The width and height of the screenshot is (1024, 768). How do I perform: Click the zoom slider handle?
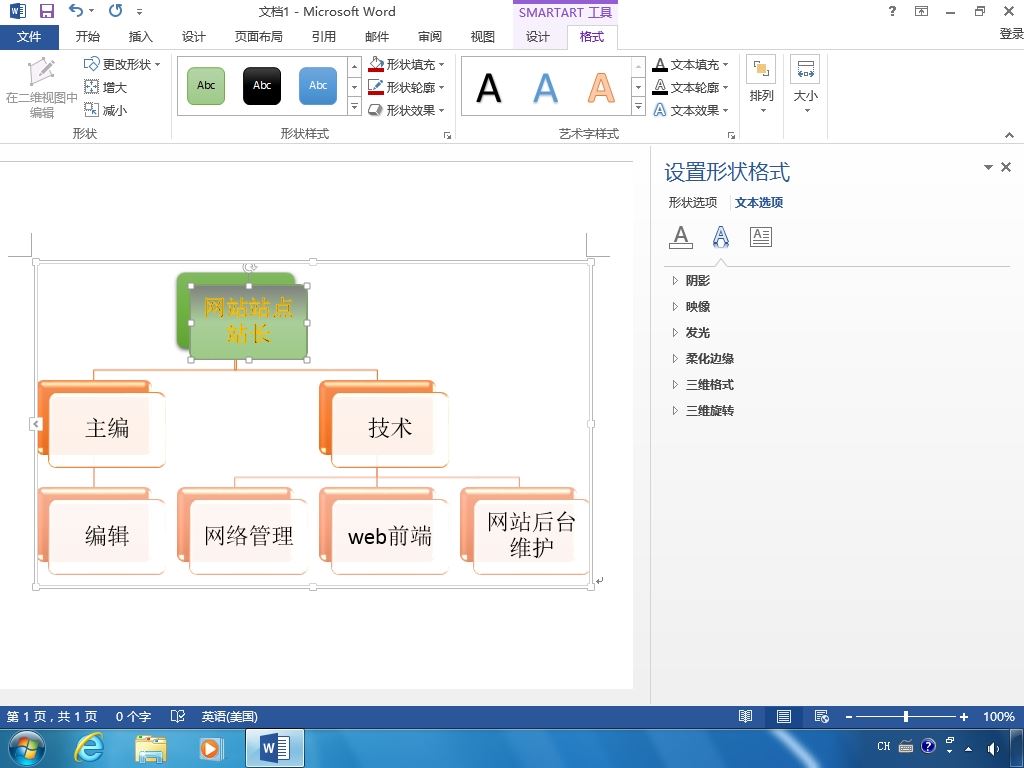click(x=906, y=716)
